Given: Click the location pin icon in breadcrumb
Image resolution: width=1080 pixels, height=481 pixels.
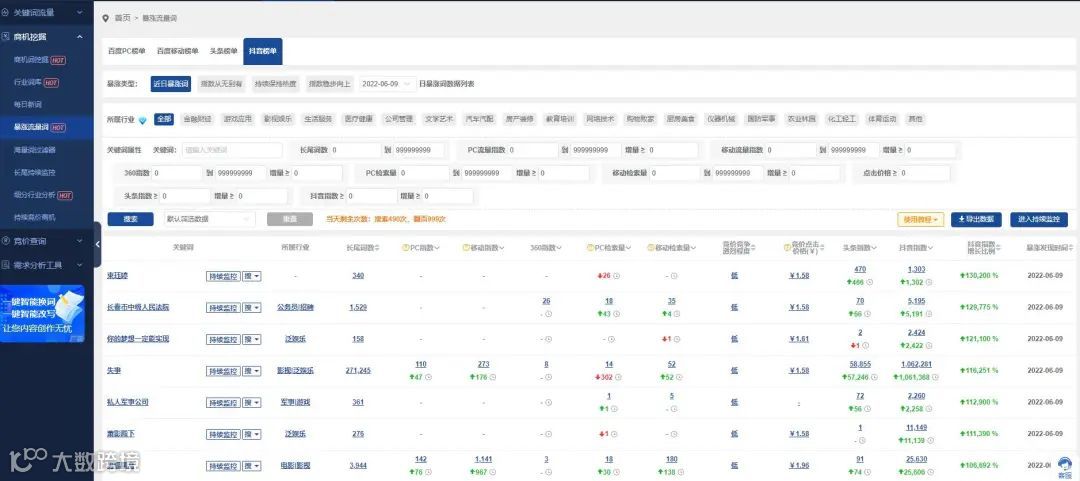Looking at the screenshot, I should 105,18.
